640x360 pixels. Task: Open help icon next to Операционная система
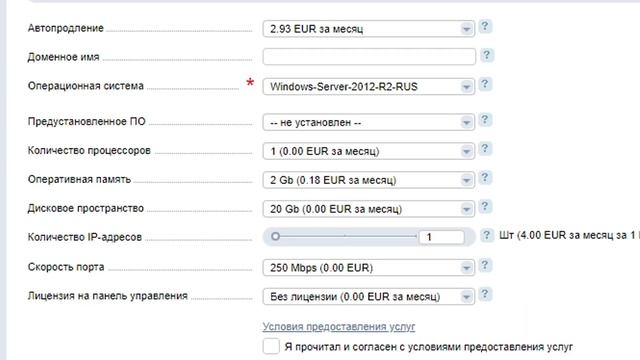[485, 84]
